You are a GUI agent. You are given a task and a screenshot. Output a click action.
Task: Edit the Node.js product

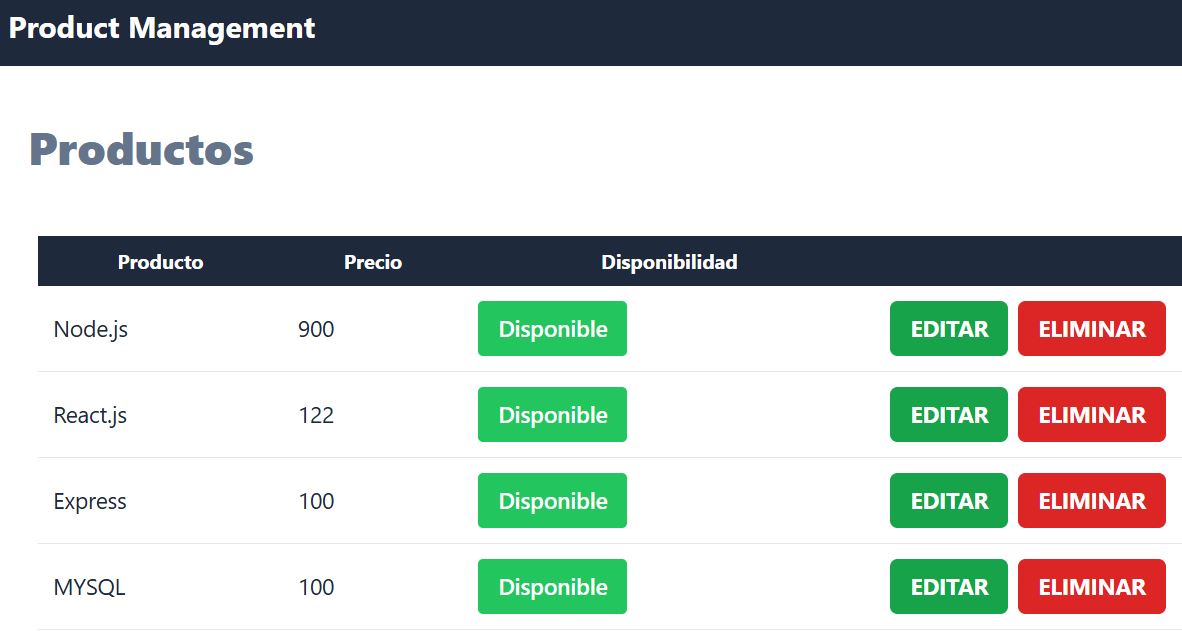pyautogui.click(x=948, y=329)
